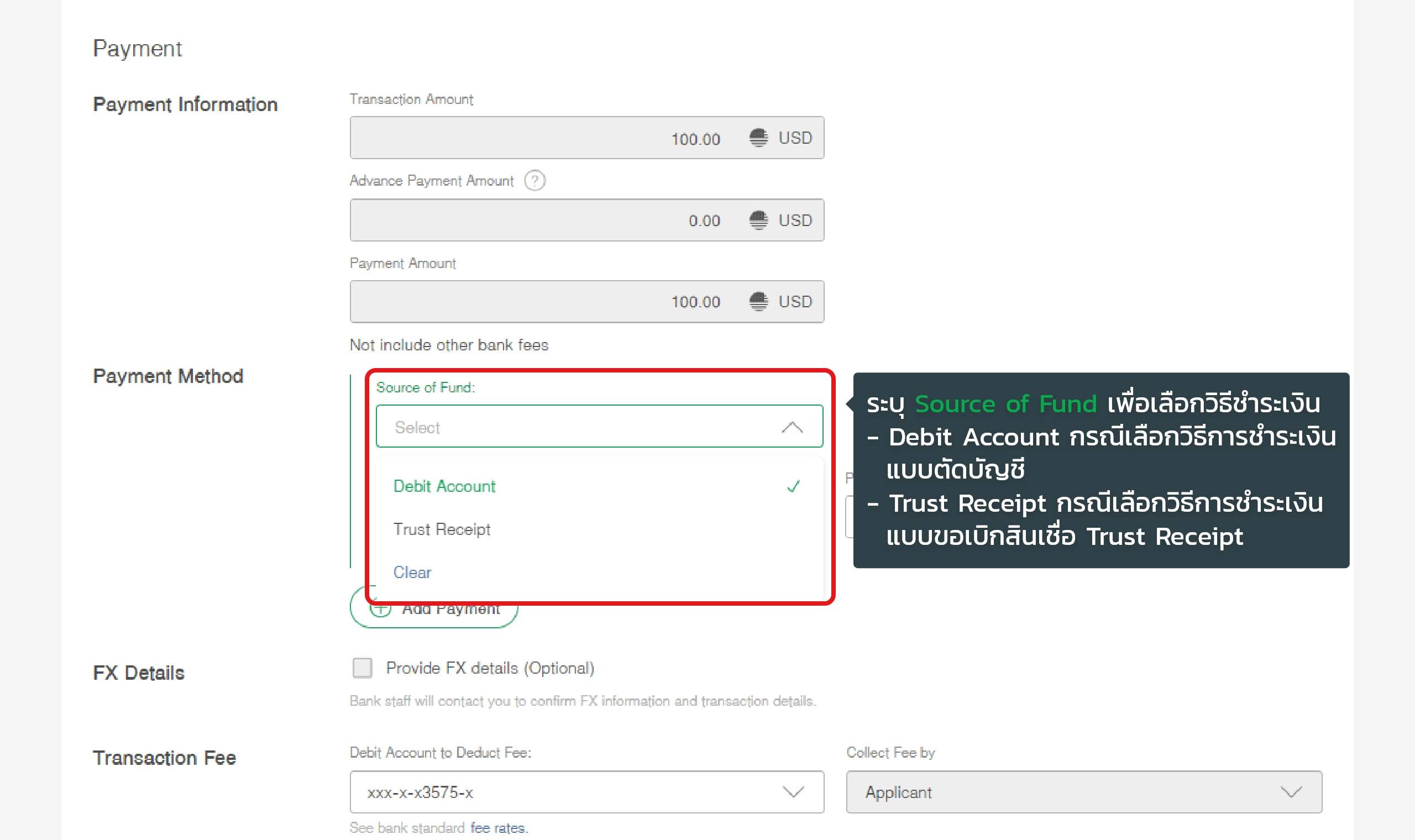Select Trust Receipt option
This screenshot has width=1415, height=840.
point(442,529)
